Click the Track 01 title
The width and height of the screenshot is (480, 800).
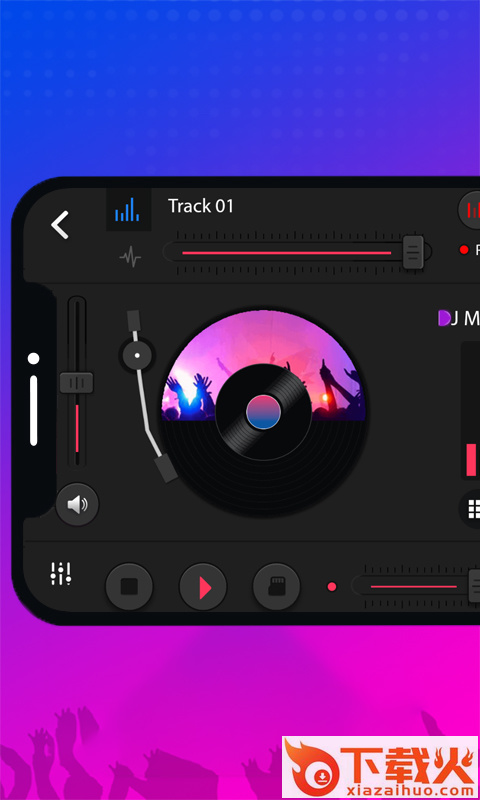(x=200, y=206)
